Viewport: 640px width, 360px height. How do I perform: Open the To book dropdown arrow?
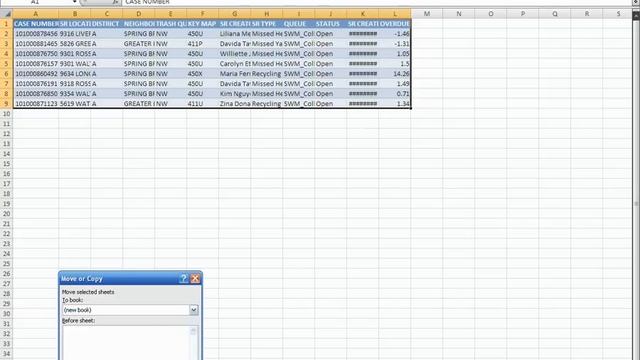193,310
